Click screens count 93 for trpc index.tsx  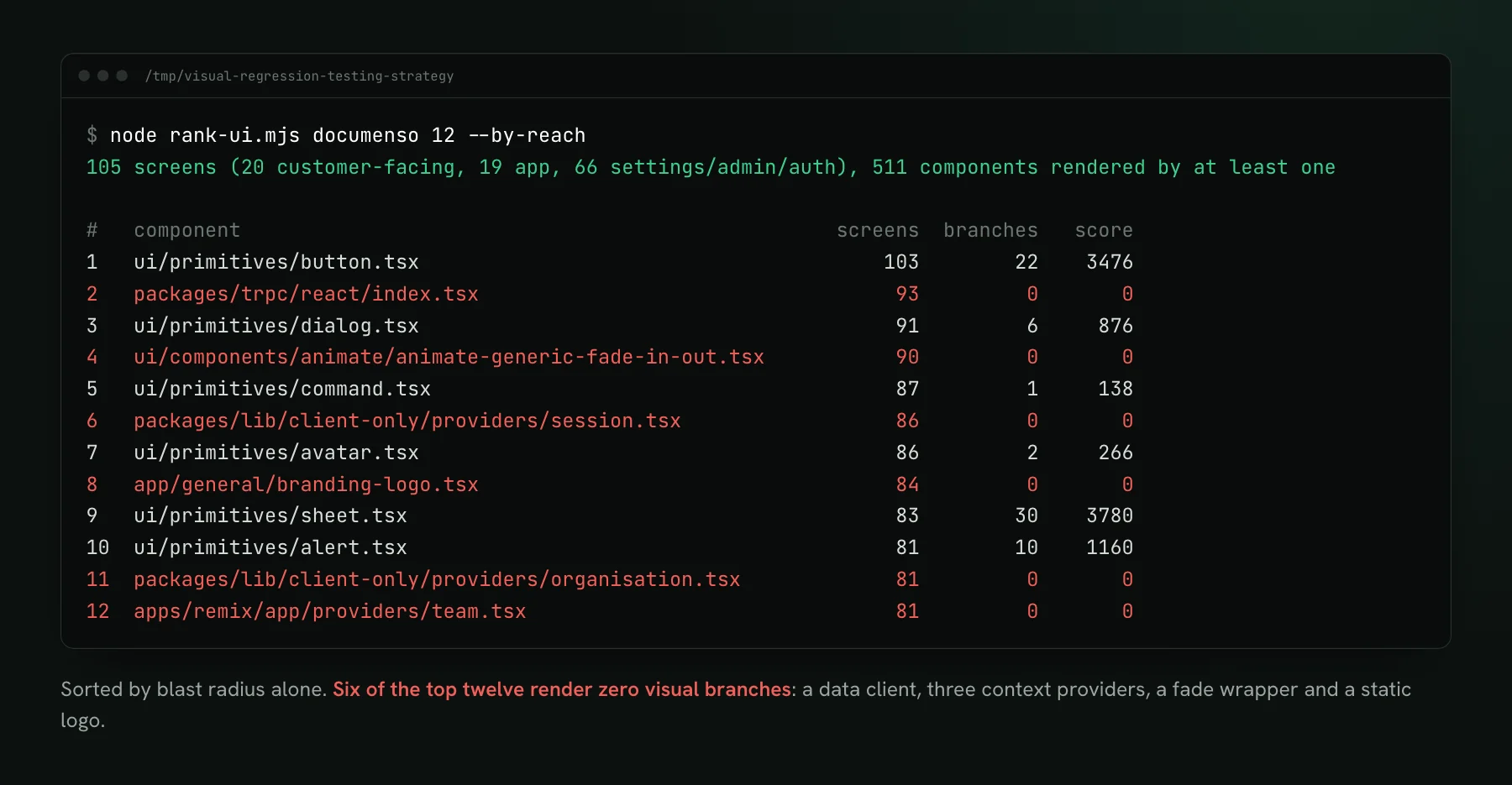click(907, 295)
